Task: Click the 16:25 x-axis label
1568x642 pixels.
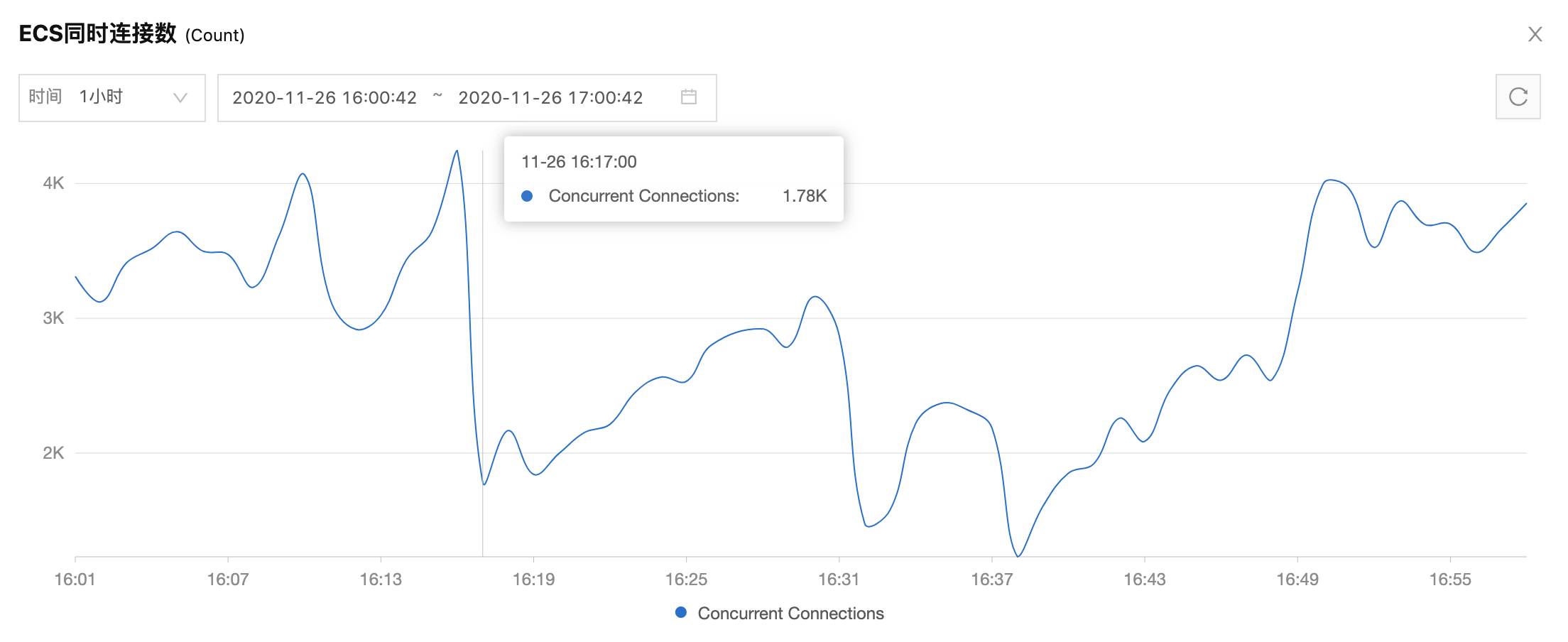Action: click(686, 580)
